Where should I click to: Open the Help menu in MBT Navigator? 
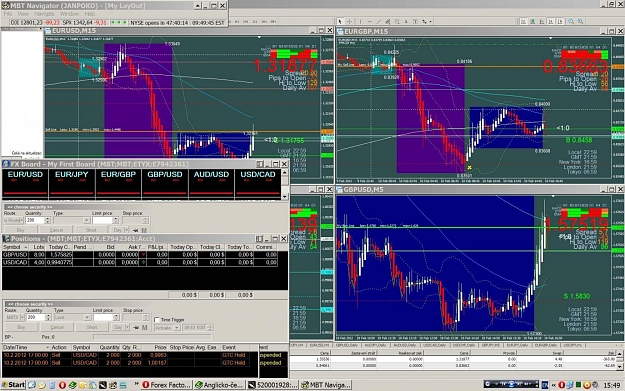[90, 14]
